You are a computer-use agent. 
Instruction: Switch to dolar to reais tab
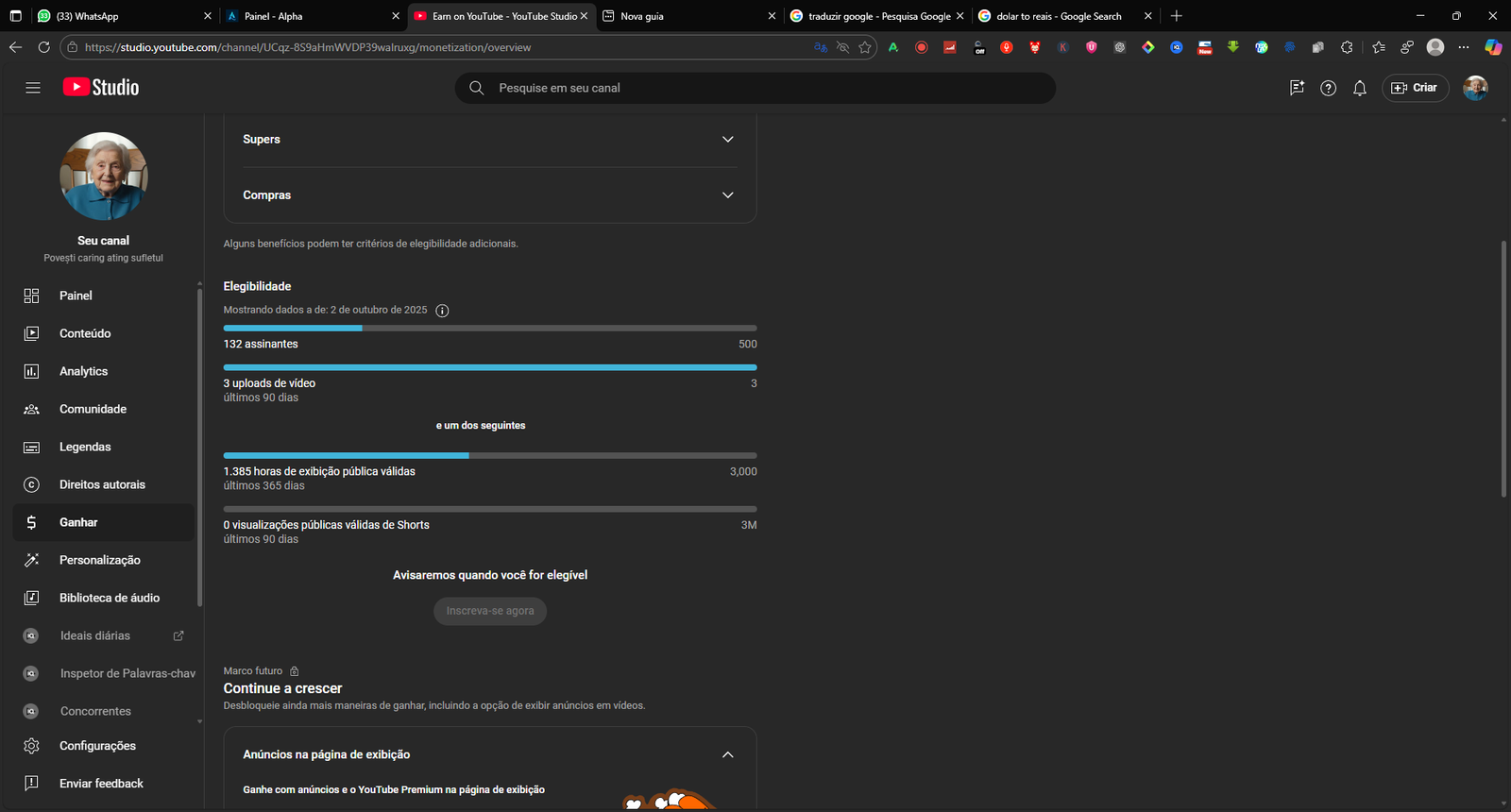[x=1066, y=16]
